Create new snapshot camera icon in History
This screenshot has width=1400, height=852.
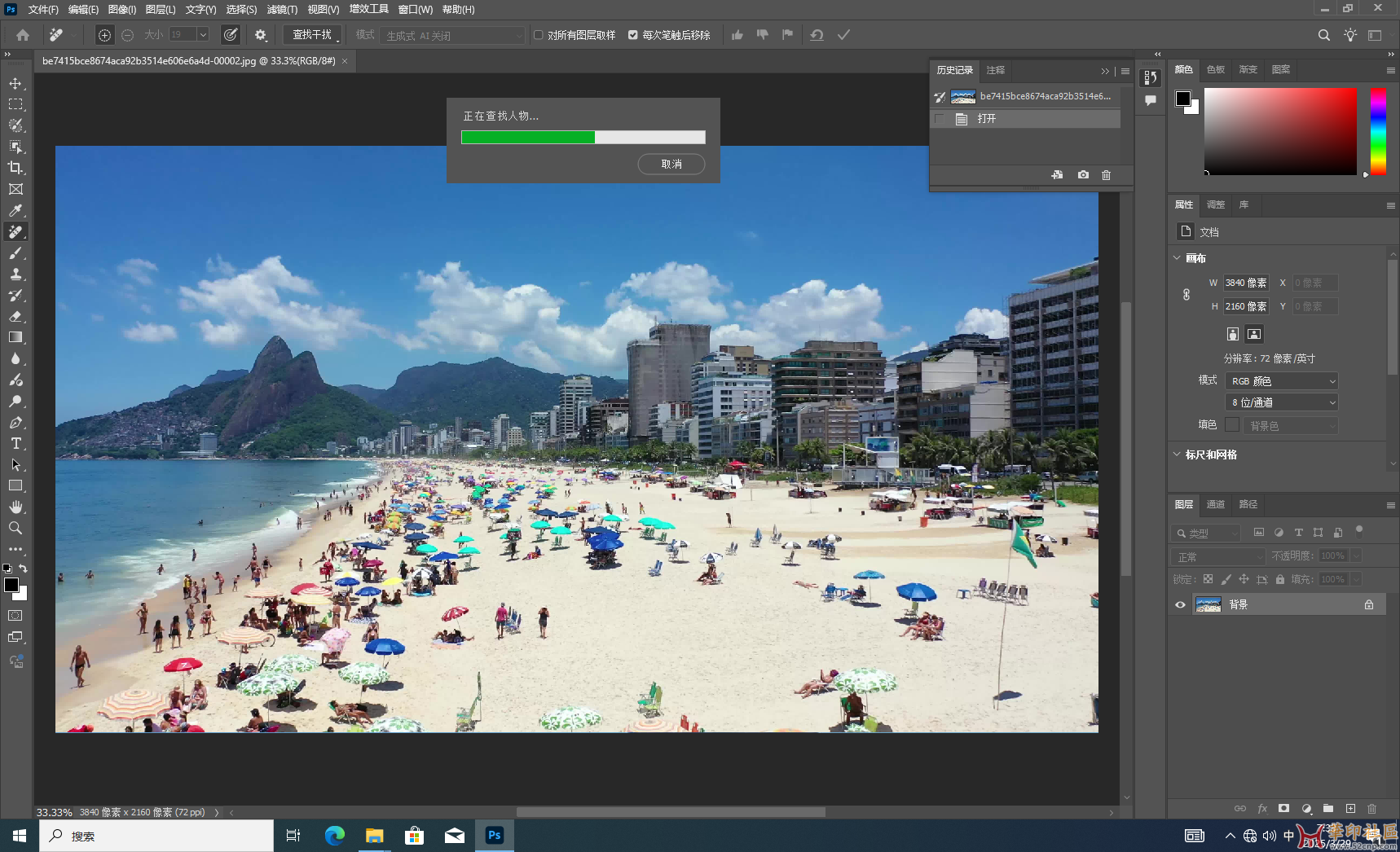(1083, 175)
